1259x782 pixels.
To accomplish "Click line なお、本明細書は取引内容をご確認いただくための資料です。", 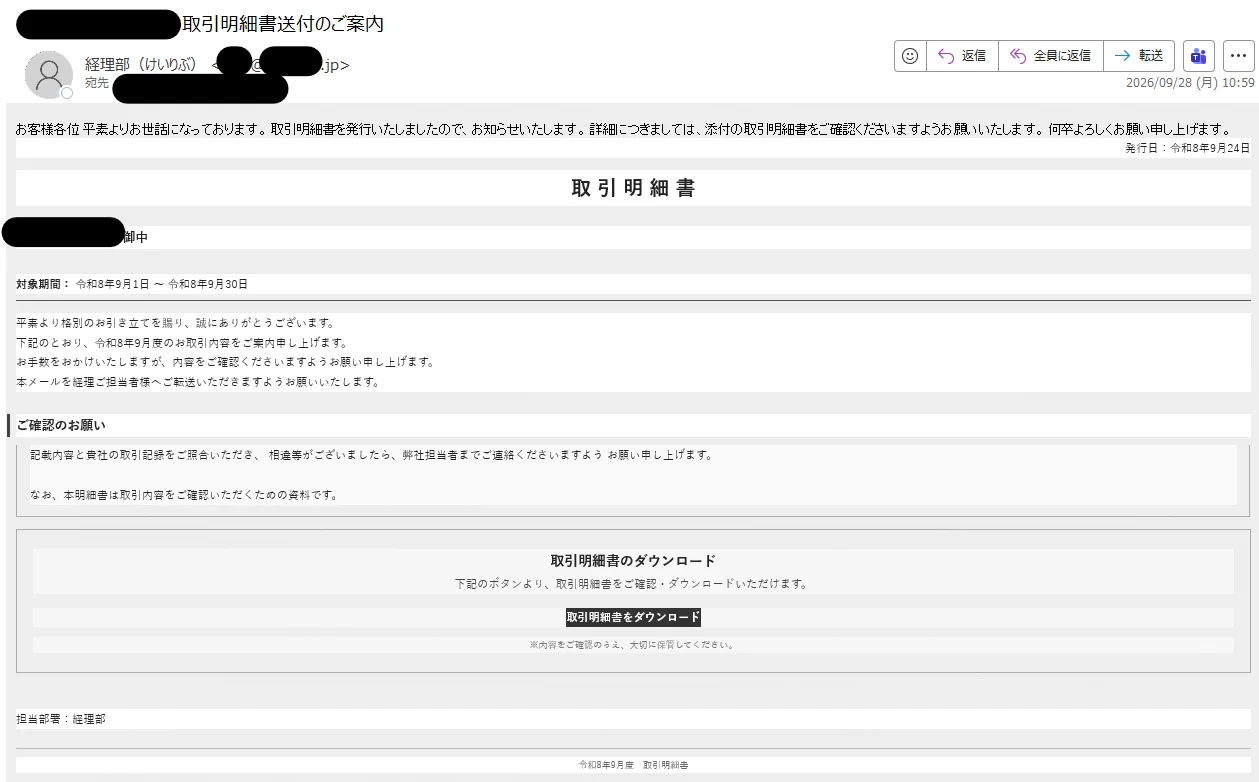I will point(184,495).
